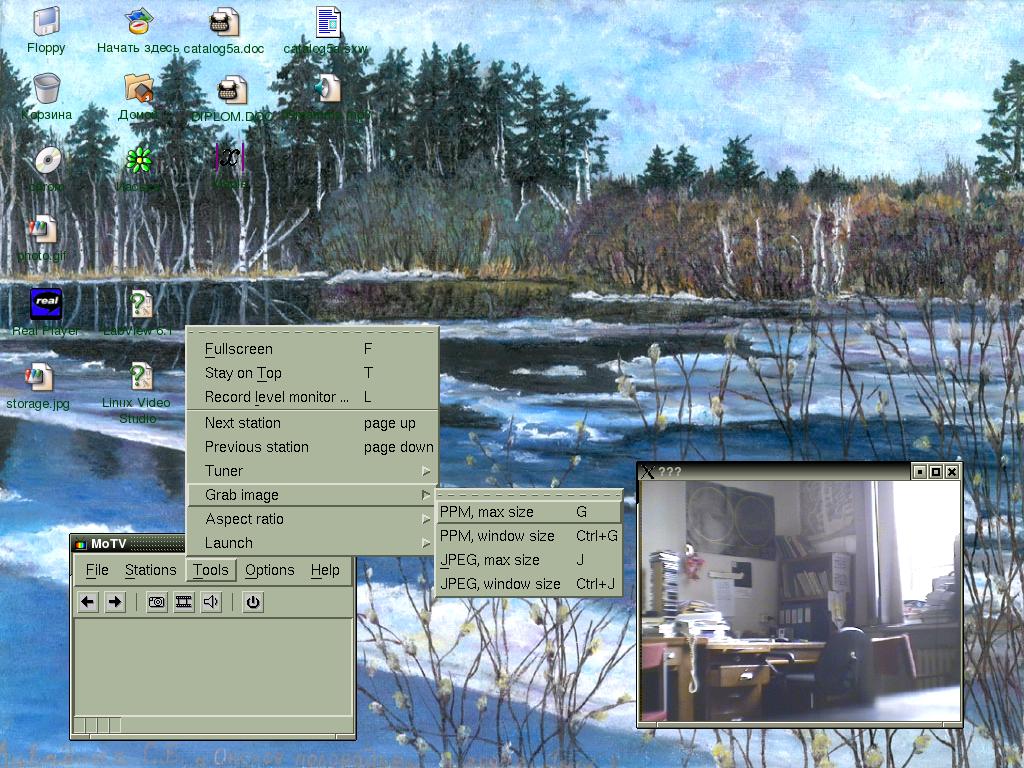Launch the LabView 6.1 icon
1024x768 pixels.
tap(140, 304)
